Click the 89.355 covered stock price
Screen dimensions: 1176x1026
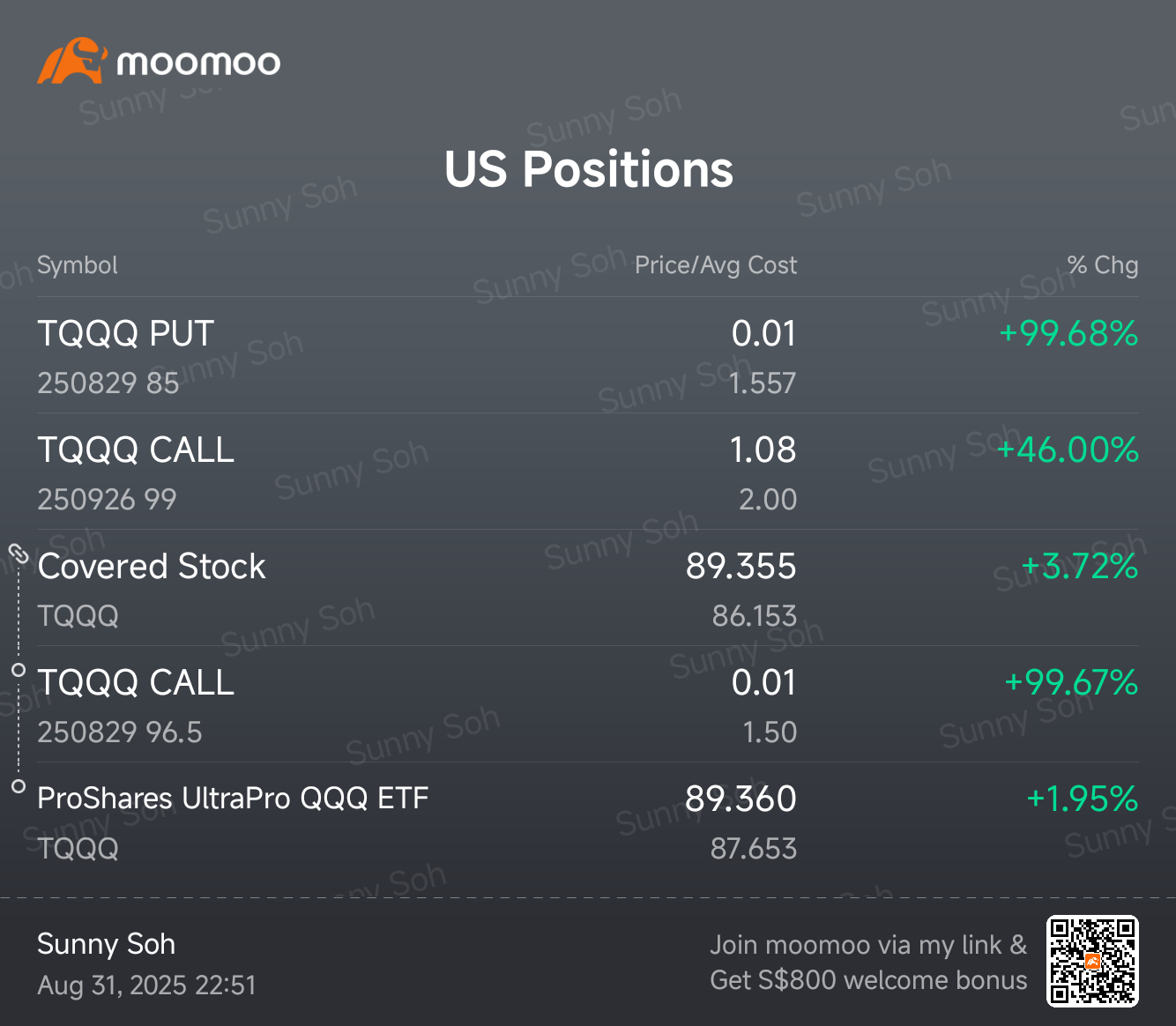741,567
